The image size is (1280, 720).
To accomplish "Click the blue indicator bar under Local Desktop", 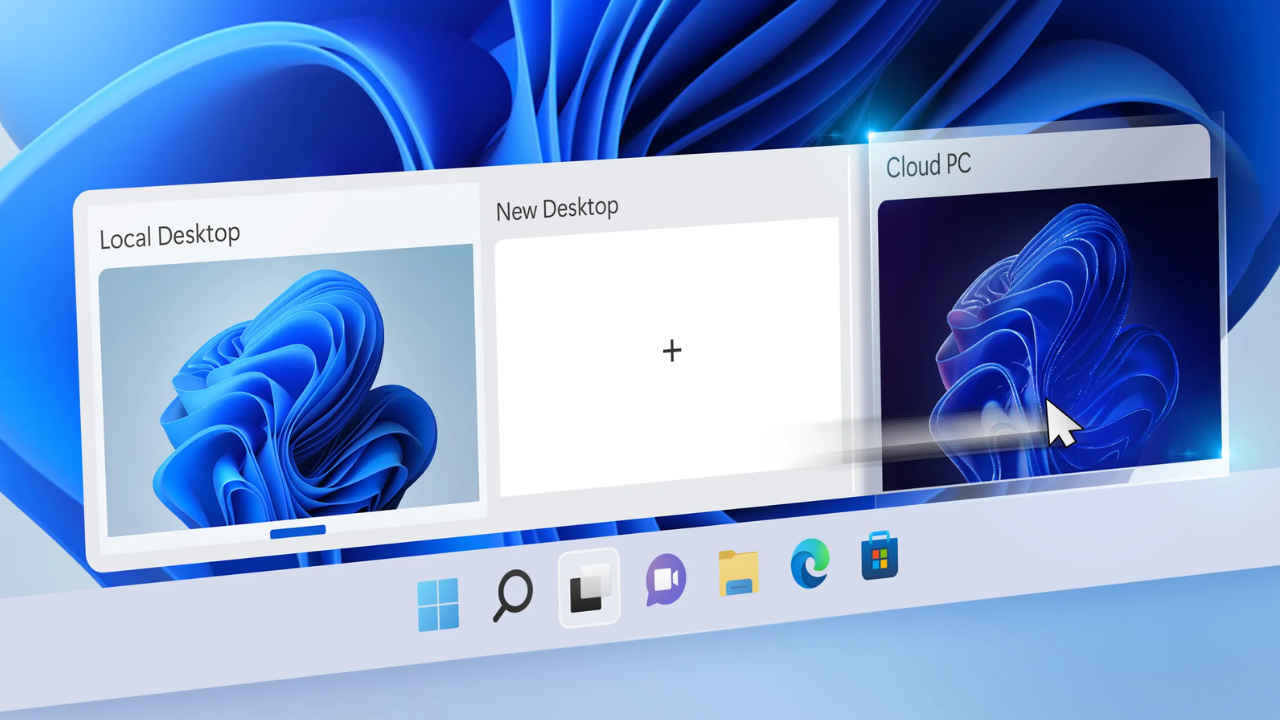I will [x=298, y=531].
